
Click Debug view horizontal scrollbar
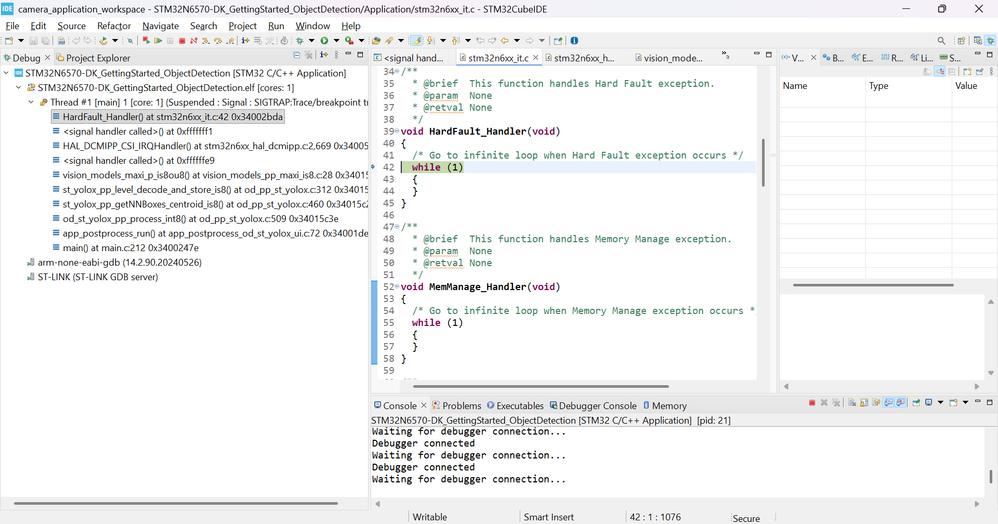[176, 503]
